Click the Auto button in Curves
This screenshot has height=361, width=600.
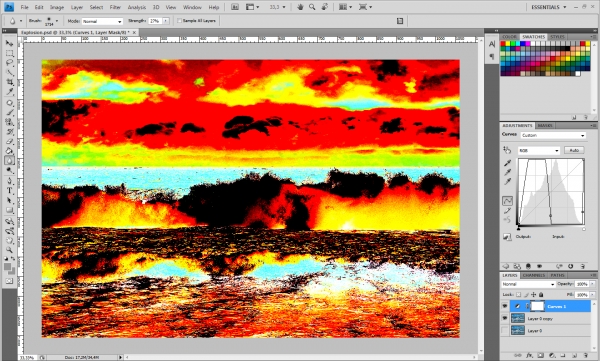[574, 150]
